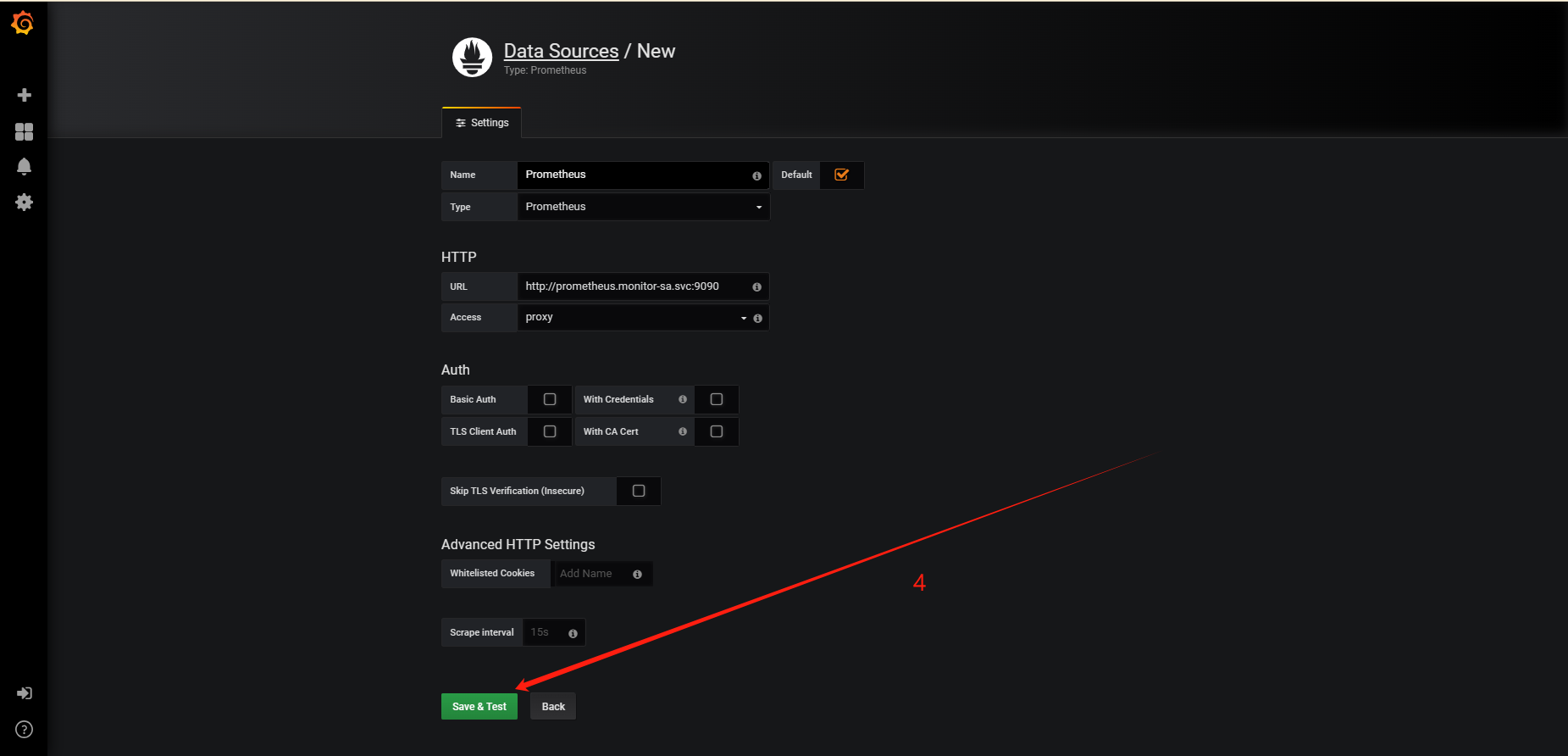This screenshot has height=756, width=1568.
Task: Click the 'Scrape interval' label
Action: tap(481, 632)
